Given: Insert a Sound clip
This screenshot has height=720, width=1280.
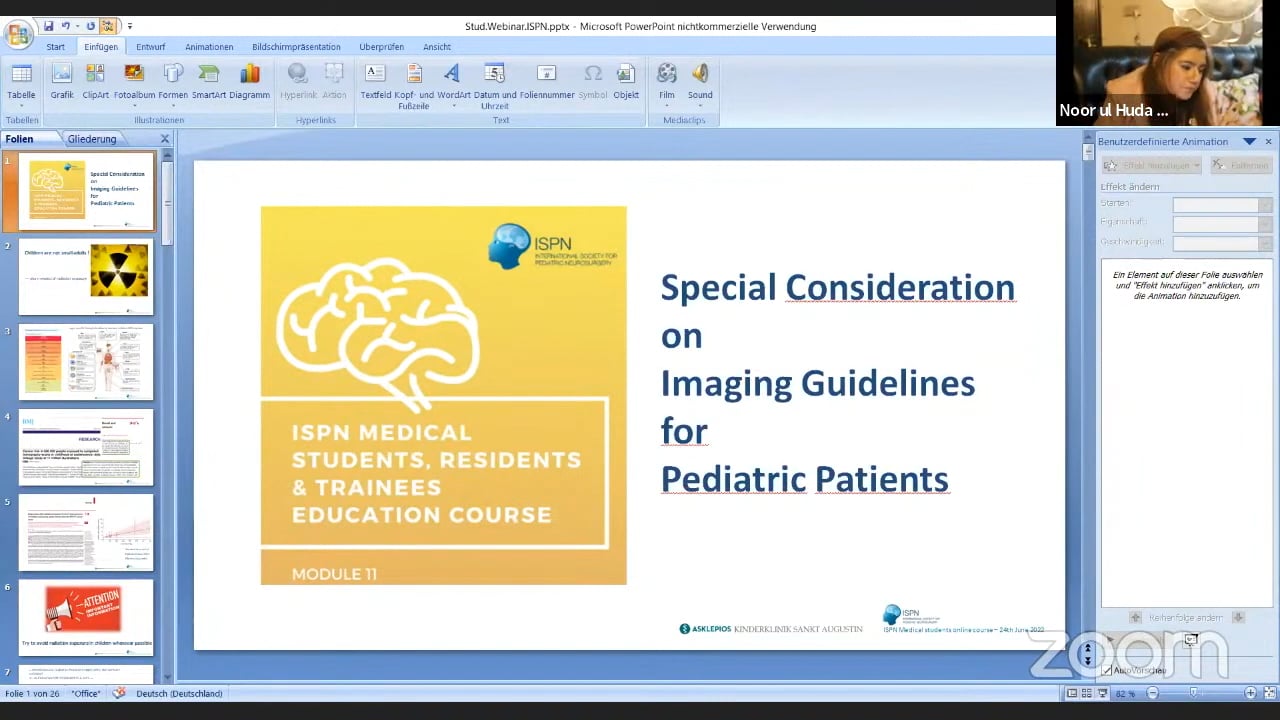Looking at the screenshot, I should [x=700, y=84].
